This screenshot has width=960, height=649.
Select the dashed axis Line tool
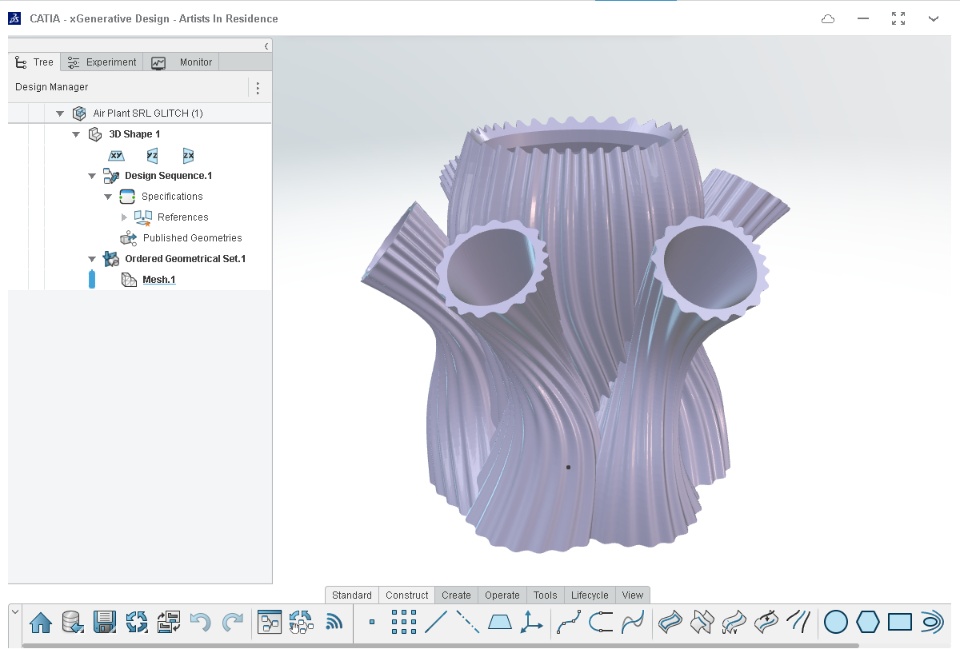pyautogui.click(x=468, y=622)
